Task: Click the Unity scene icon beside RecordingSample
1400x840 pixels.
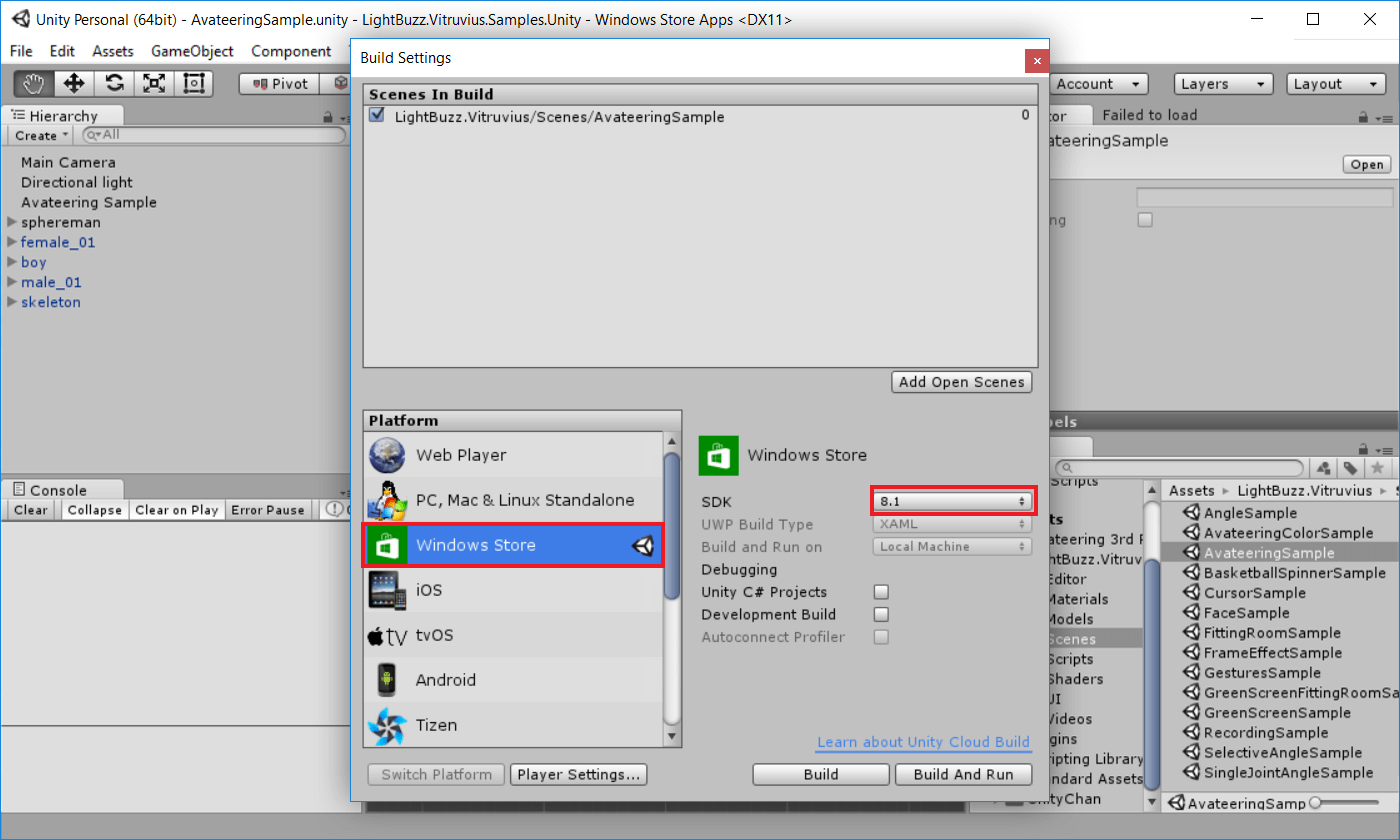Action: pos(1192,733)
